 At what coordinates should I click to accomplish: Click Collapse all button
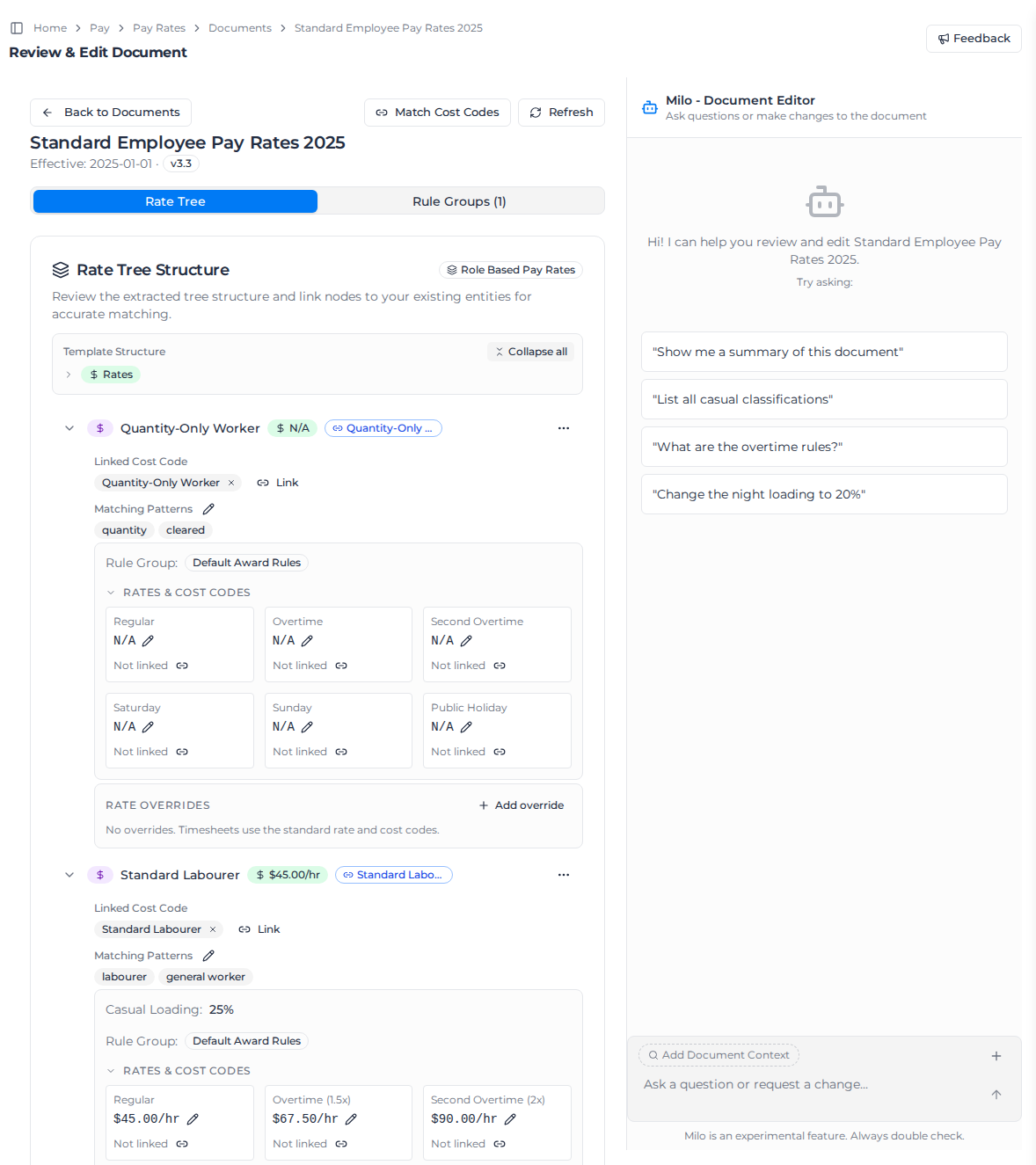tap(531, 352)
